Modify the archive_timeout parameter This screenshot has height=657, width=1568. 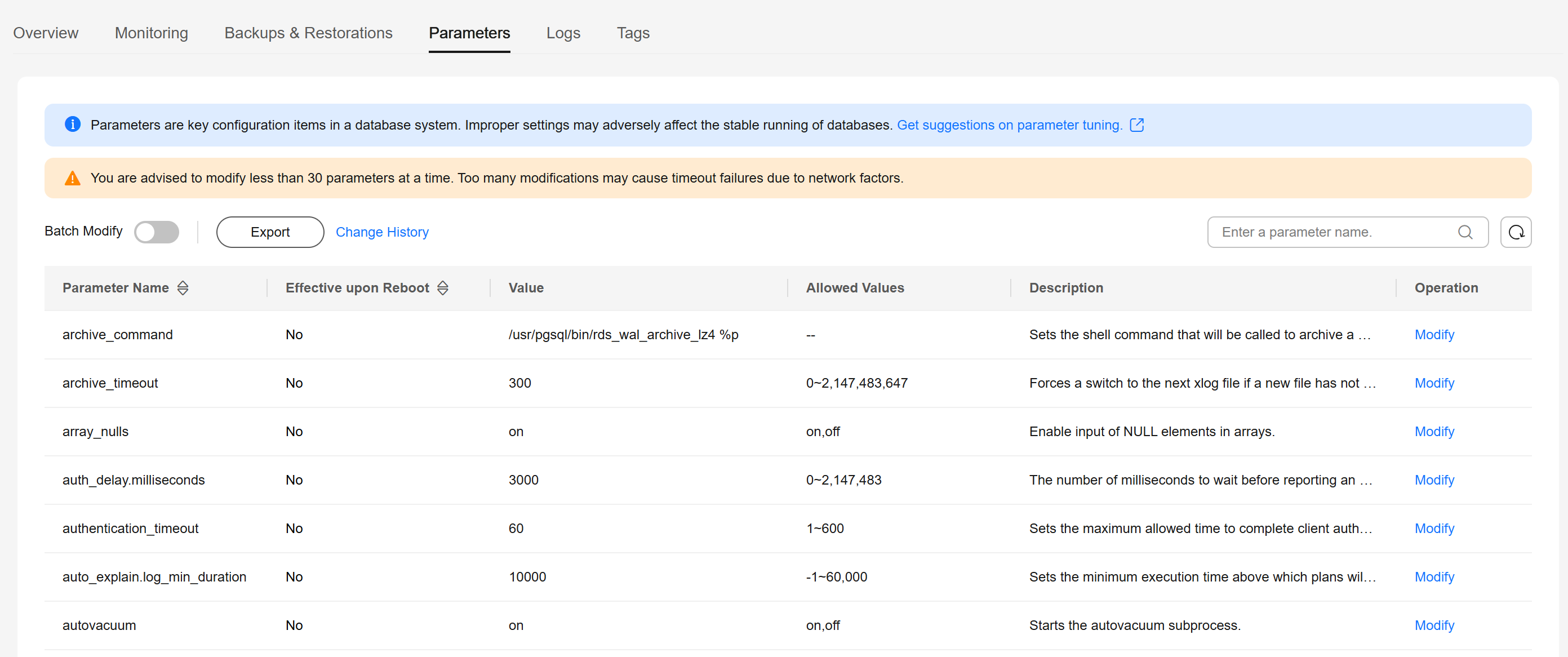click(1433, 383)
